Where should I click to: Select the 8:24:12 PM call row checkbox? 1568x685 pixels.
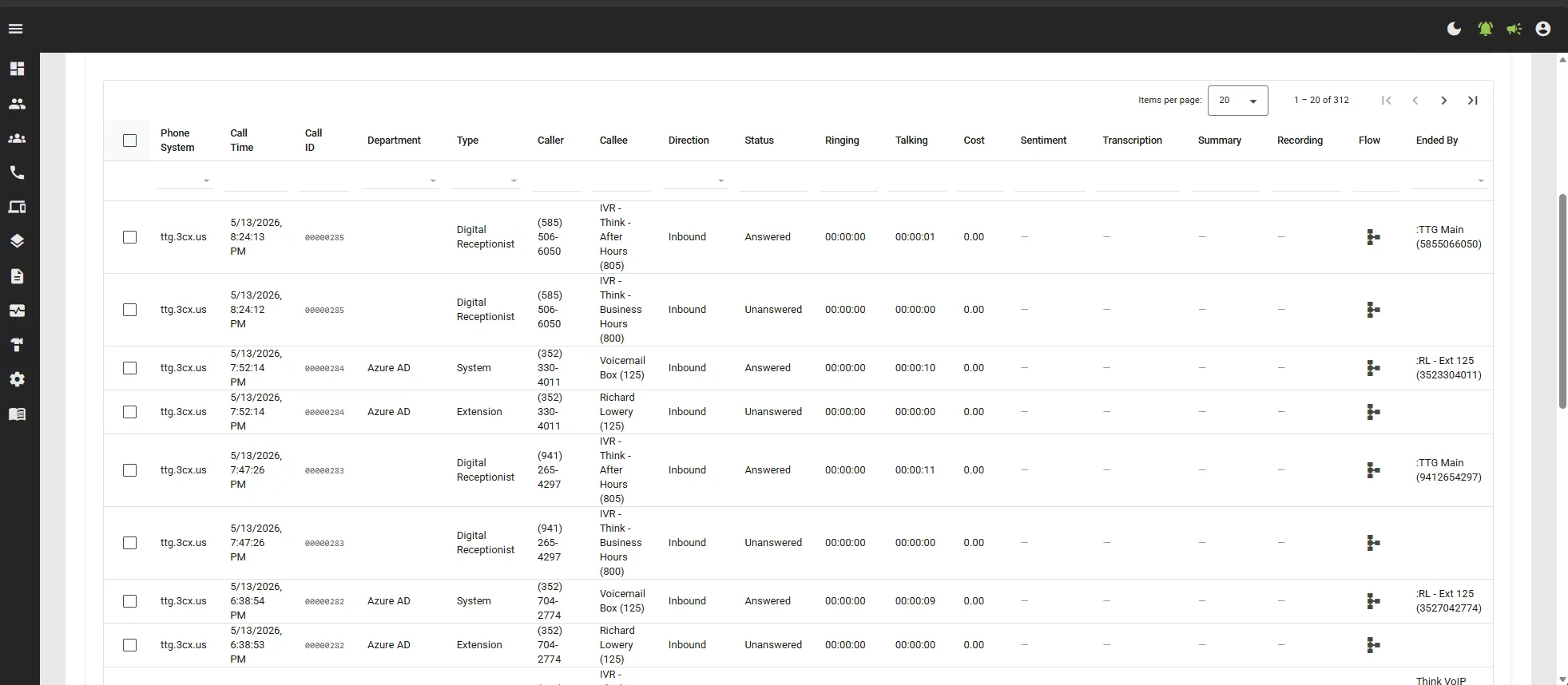130,310
